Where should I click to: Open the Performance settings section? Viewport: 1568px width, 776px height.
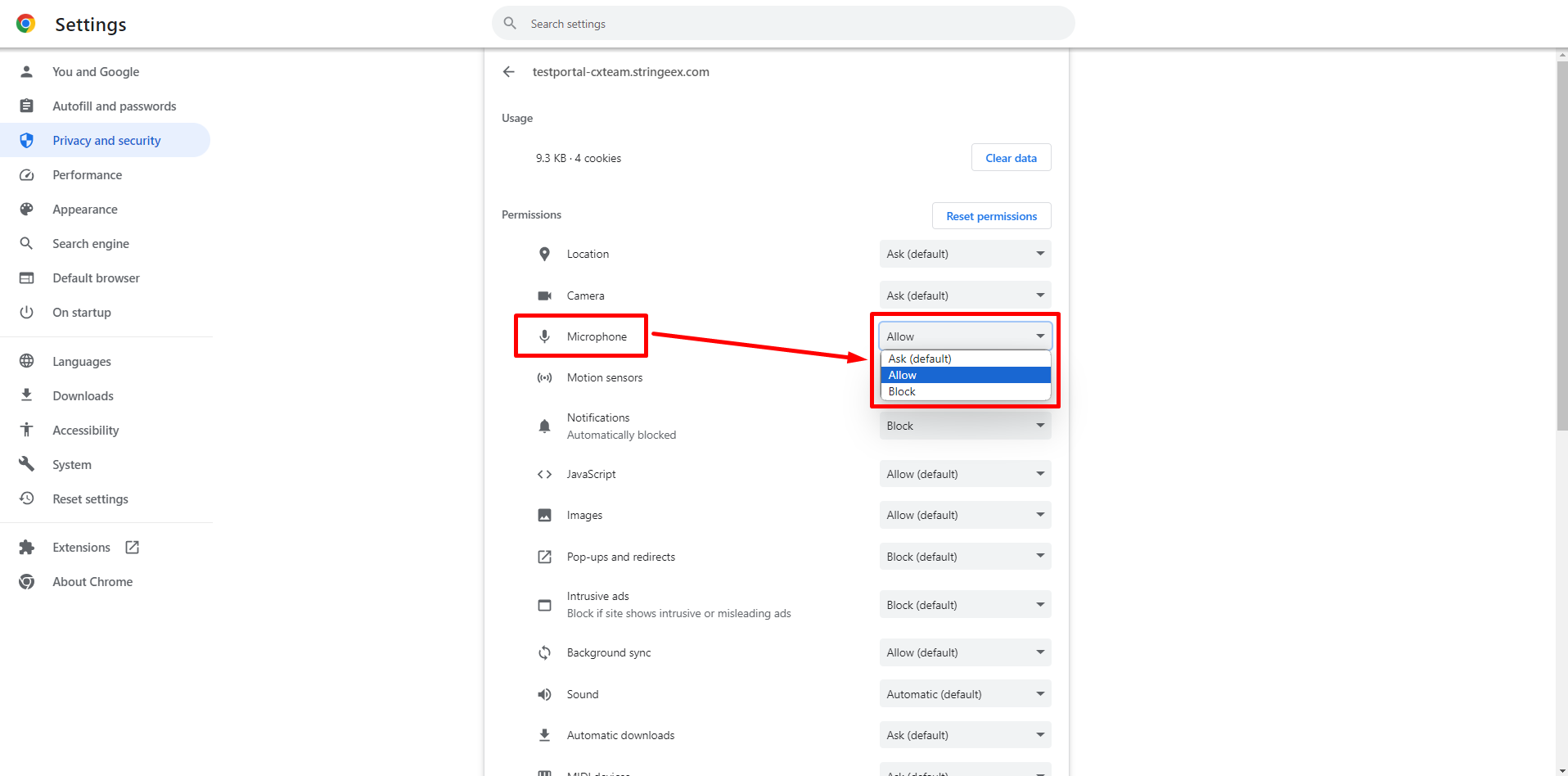(x=88, y=175)
